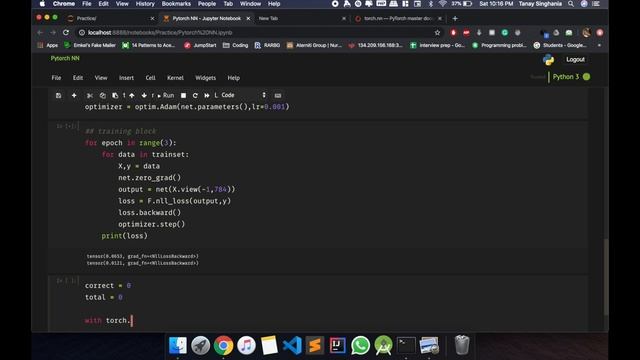The image size is (640, 360).
Task: Open the Jupyter View menu
Action: pos(101,78)
